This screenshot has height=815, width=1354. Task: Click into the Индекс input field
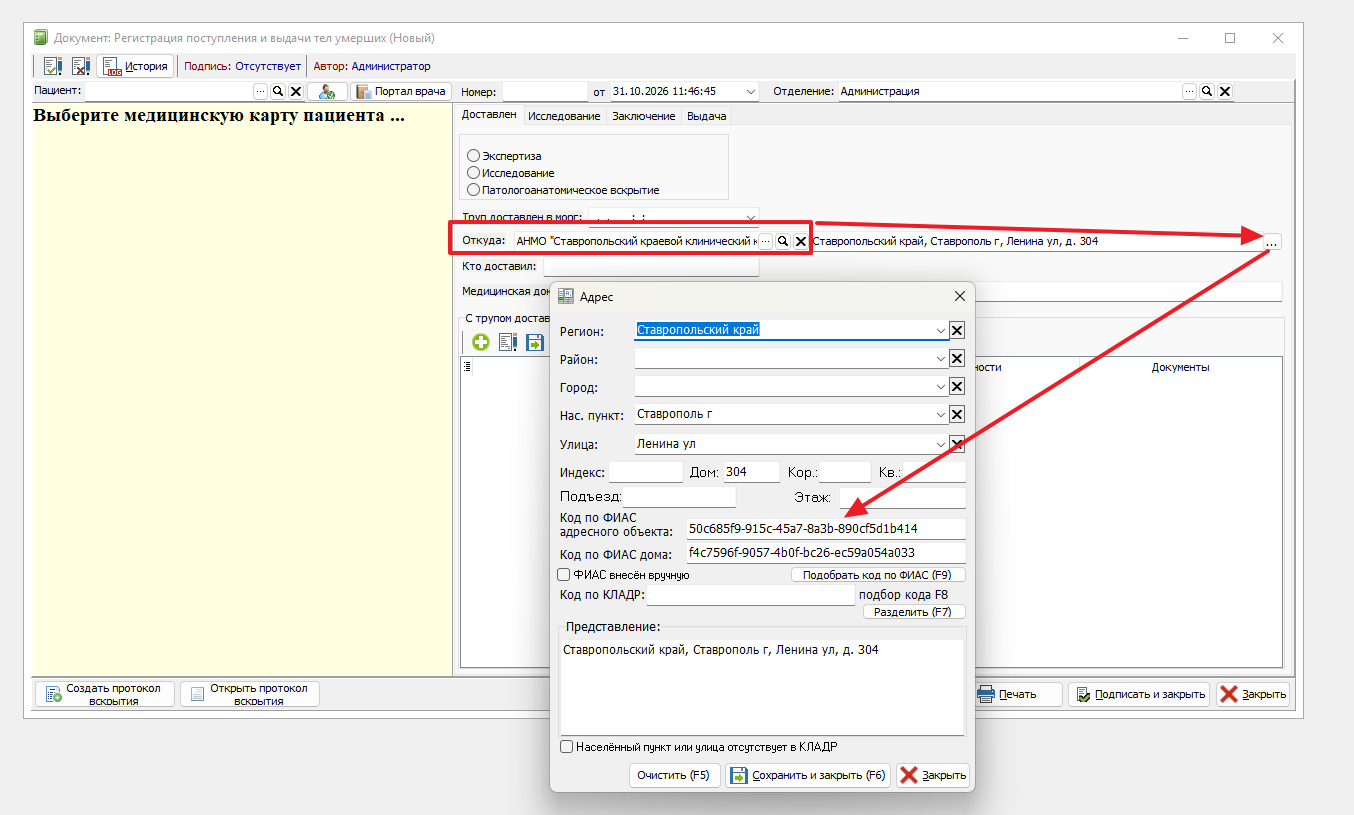coord(645,472)
